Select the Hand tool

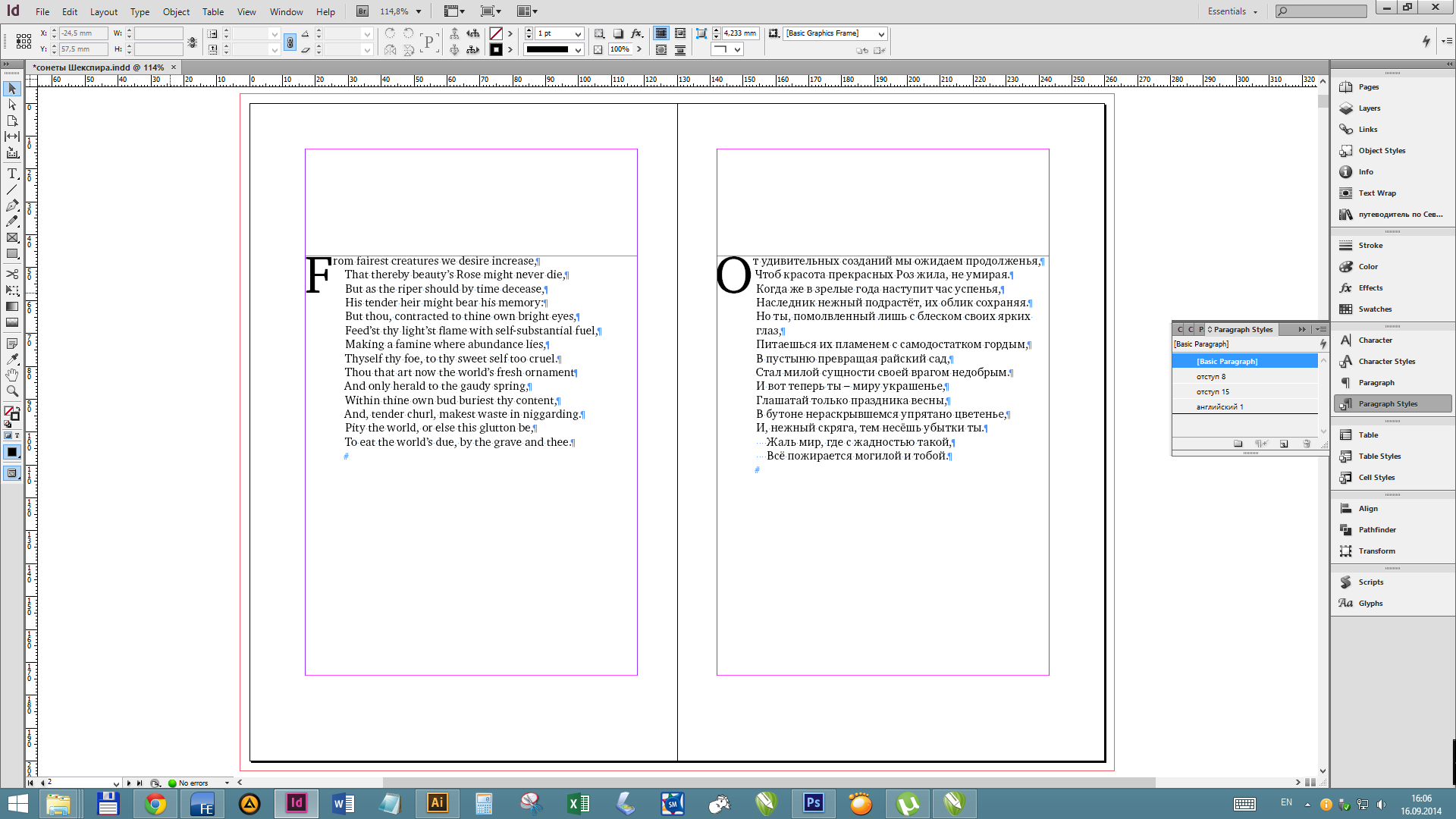(12, 375)
